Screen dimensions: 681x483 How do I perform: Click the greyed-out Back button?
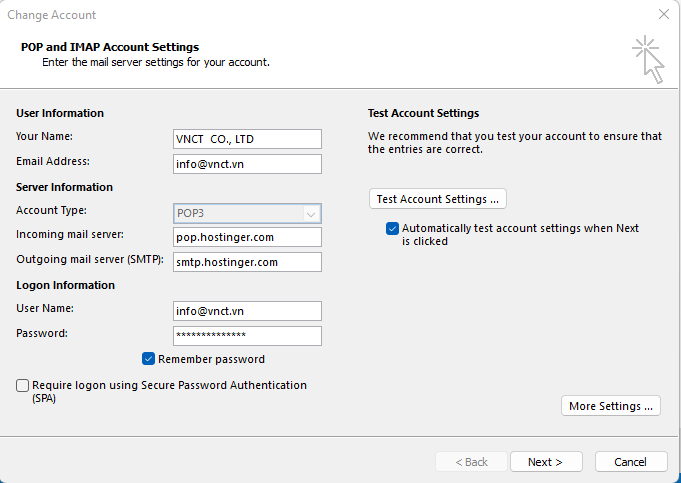(471, 462)
